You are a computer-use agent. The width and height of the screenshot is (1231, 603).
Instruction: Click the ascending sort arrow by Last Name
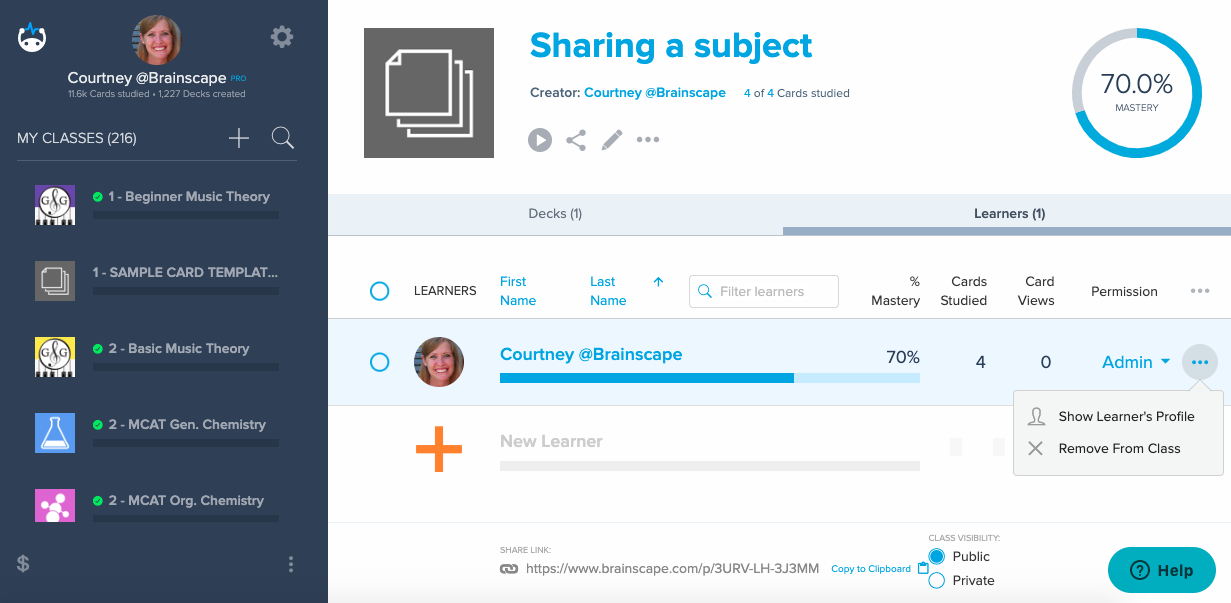(658, 282)
